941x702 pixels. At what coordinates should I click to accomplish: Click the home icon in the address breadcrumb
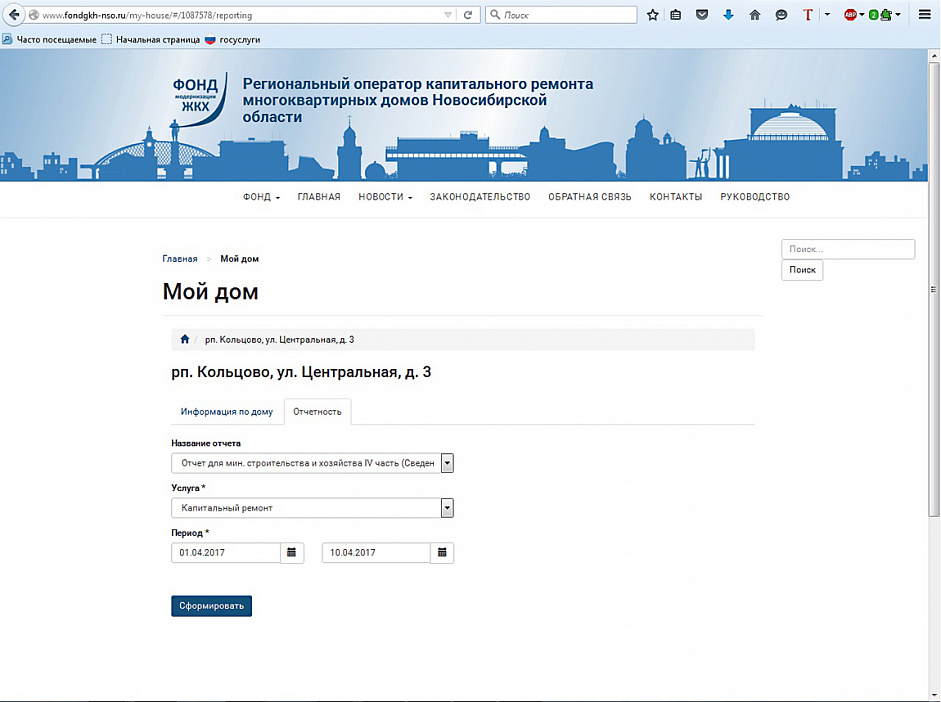[x=185, y=339]
